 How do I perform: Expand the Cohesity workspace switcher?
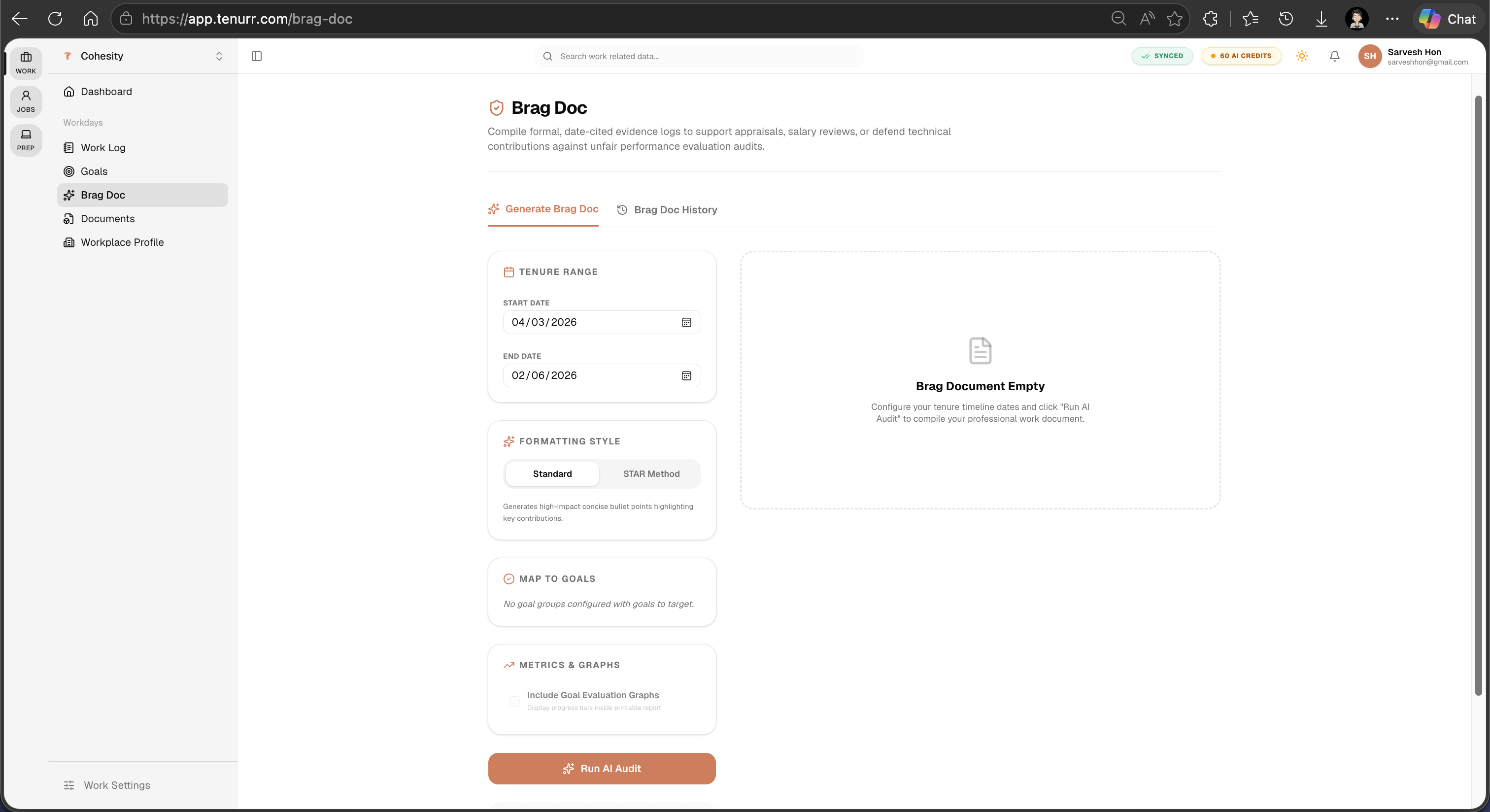click(143, 56)
